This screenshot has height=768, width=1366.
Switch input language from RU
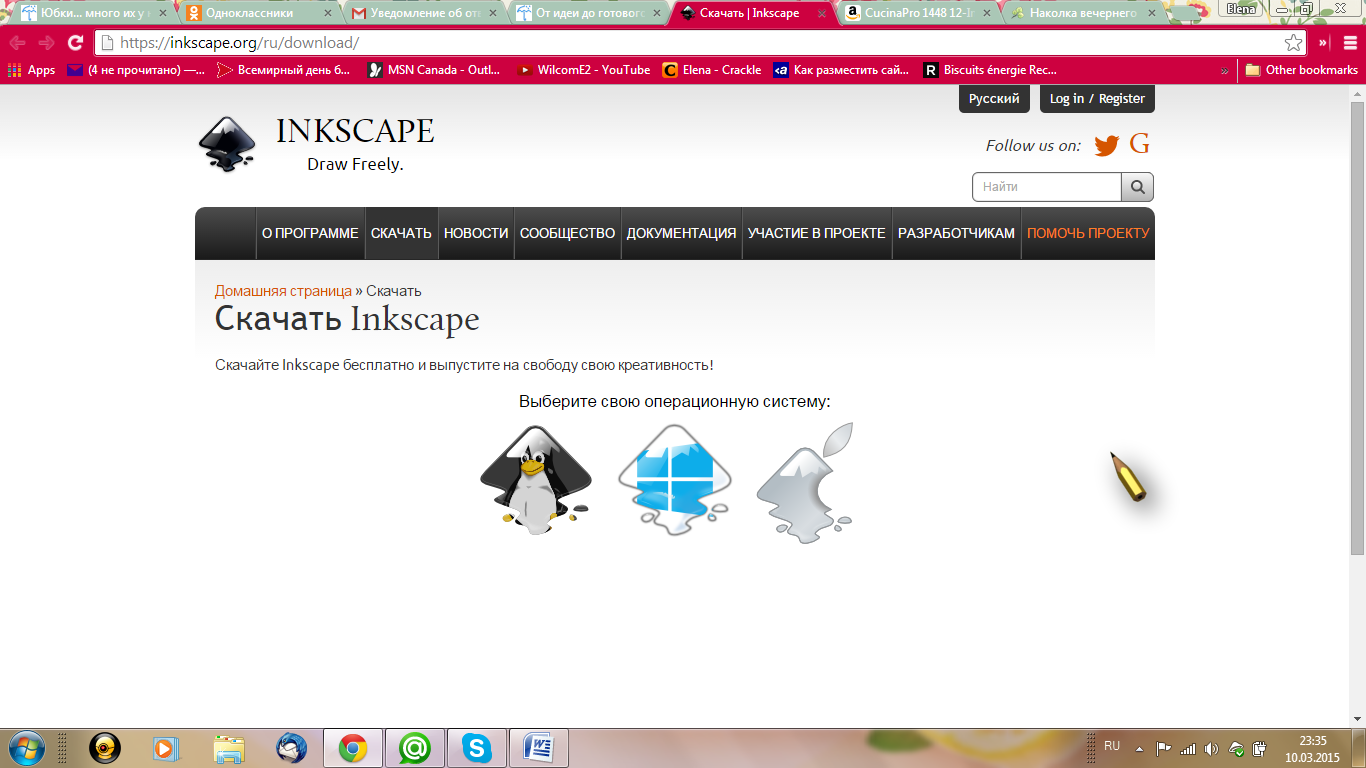pyautogui.click(x=1112, y=746)
